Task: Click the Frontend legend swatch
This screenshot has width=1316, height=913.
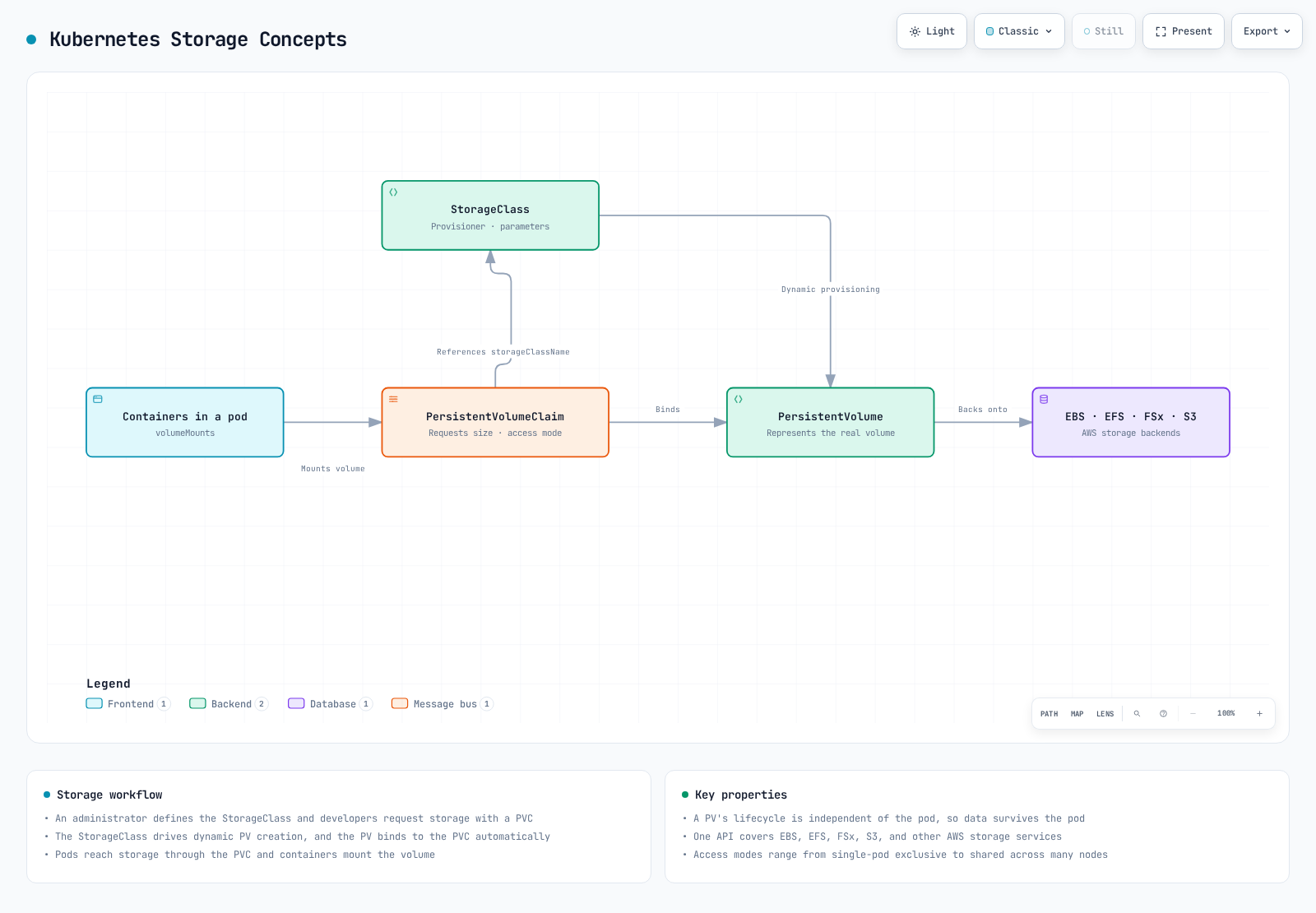Action: [x=95, y=703]
